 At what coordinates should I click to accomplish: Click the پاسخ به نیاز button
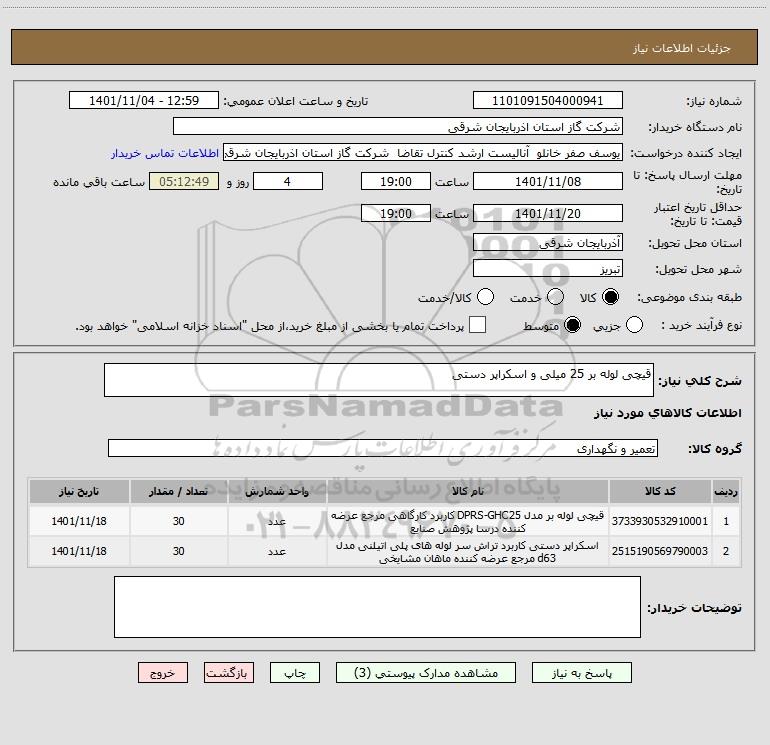pyautogui.click(x=582, y=673)
